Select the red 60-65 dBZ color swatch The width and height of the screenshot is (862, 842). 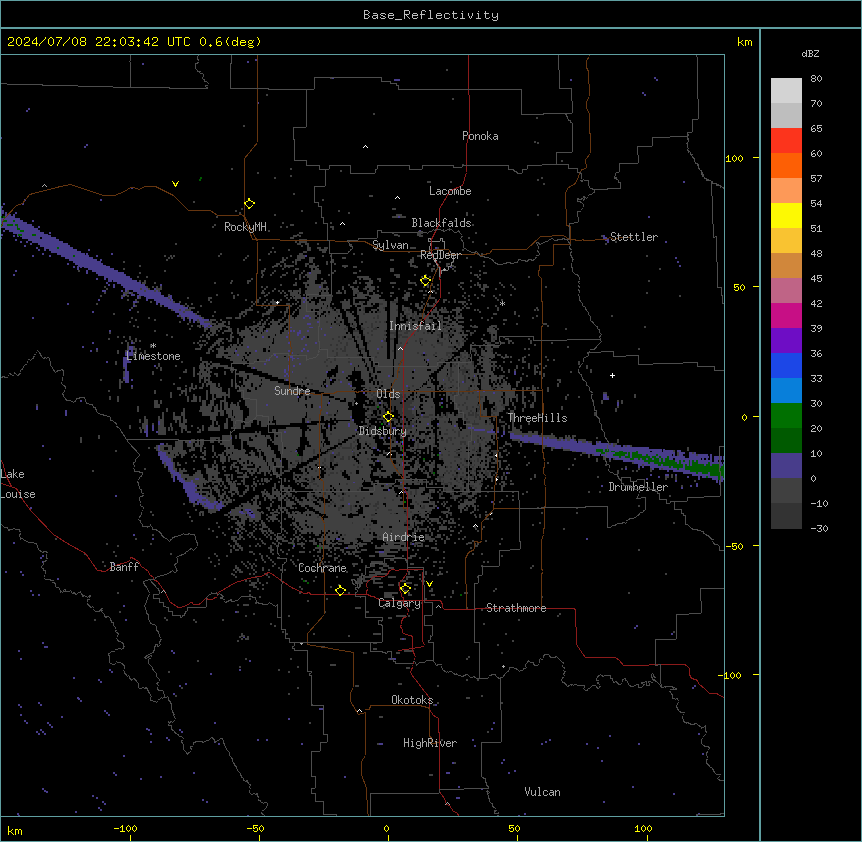pyautogui.click(x=786, y=140)
